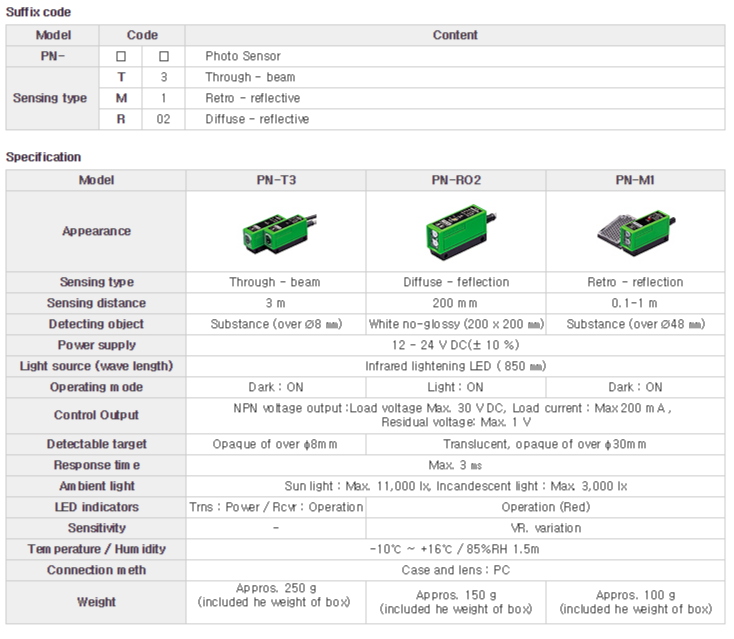Click the 'PN-T3' column header
734x639 pixels.
click(276, 180)
